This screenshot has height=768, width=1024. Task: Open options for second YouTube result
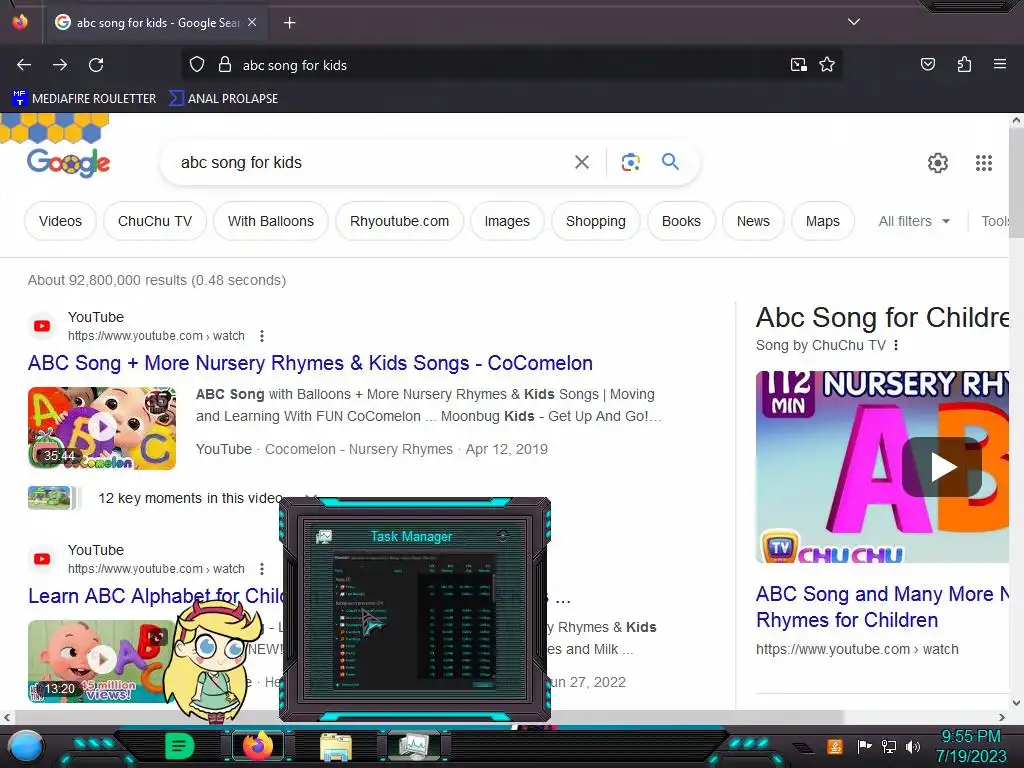(262, 569)
